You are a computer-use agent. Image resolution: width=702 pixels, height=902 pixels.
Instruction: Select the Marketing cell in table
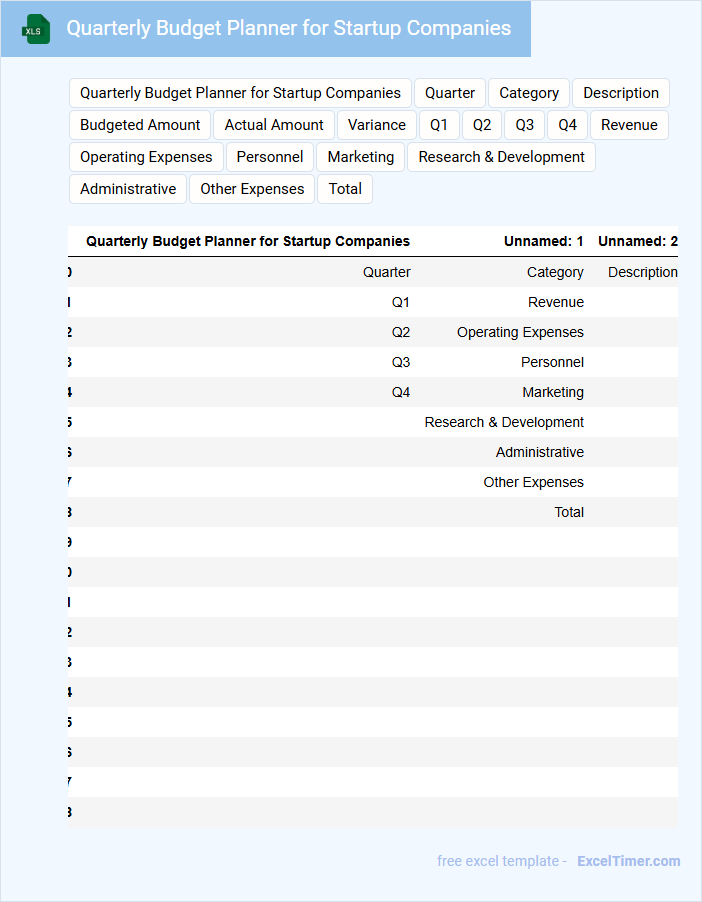pyautogui.click(x=552, y=392)
